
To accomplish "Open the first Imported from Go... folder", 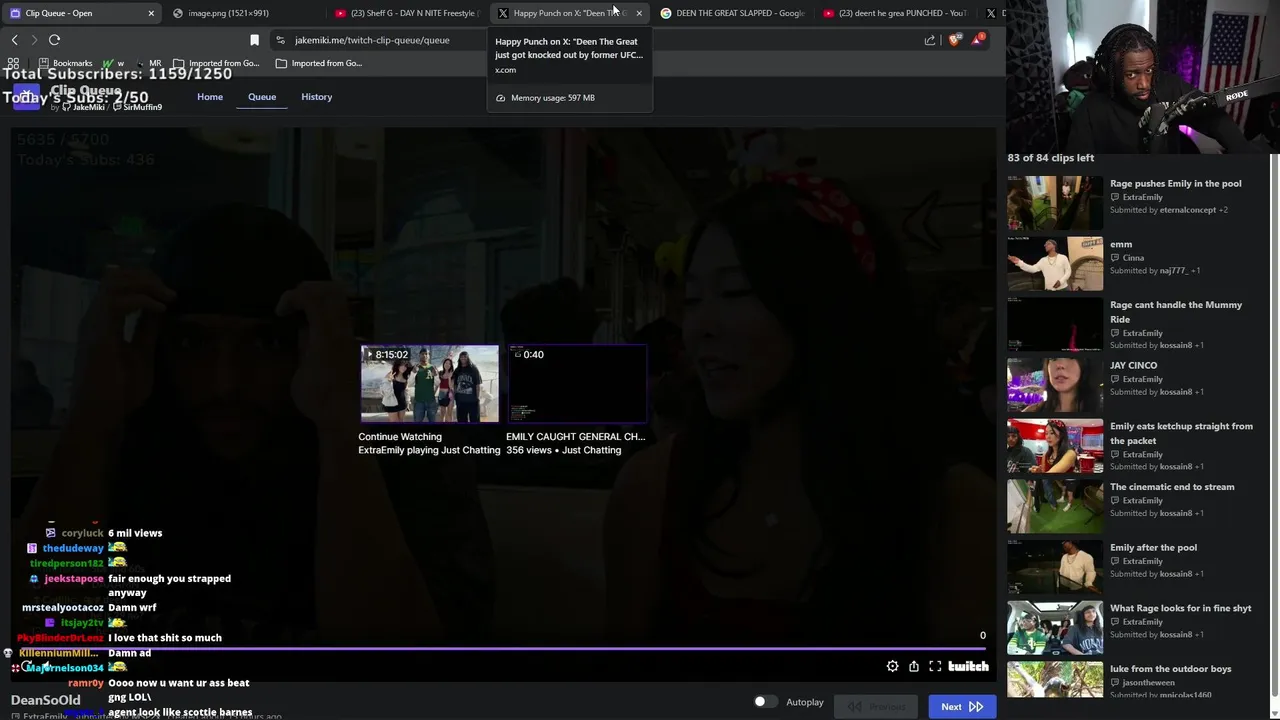I will (x=216, y=63).
